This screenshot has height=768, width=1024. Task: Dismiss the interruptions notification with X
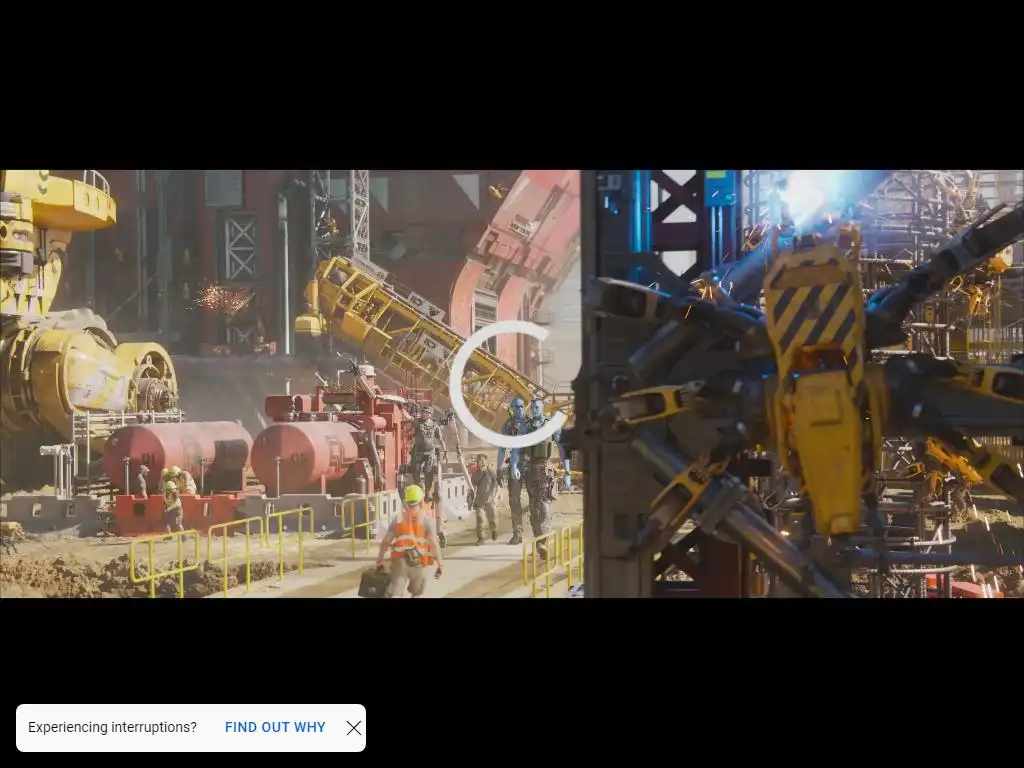(353, 728)
